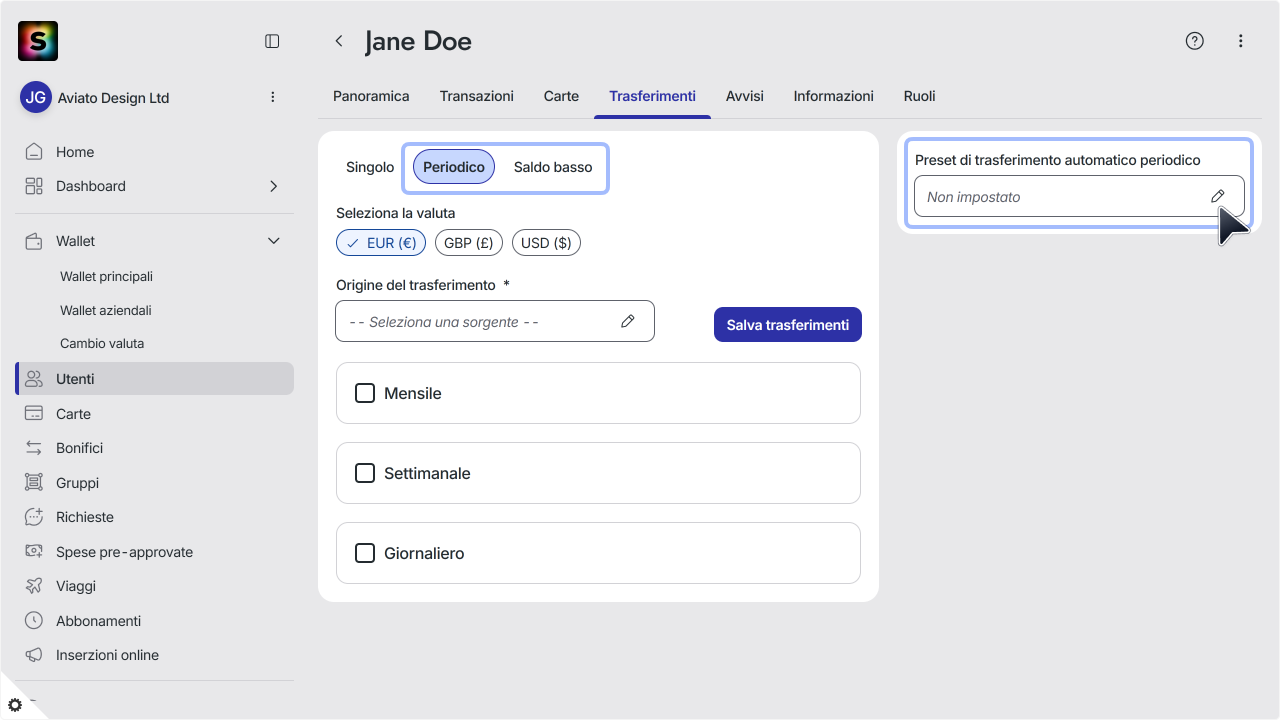Enable the Giornaliero checkbox
The width and height of the screenshot is (1280, 720).
point(365,553)
